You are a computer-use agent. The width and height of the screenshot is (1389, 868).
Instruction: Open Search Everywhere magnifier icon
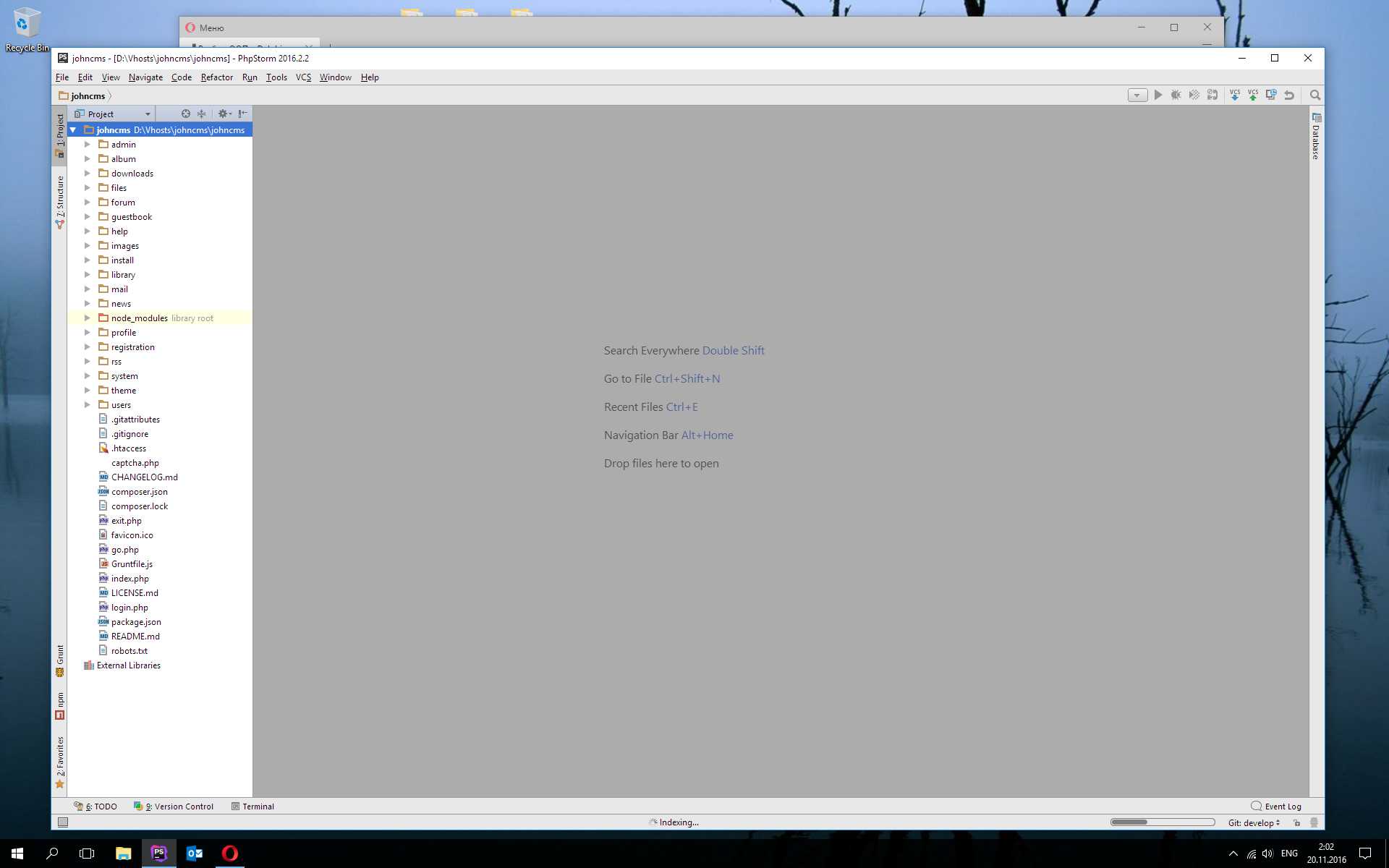[x=1315, y=95]
